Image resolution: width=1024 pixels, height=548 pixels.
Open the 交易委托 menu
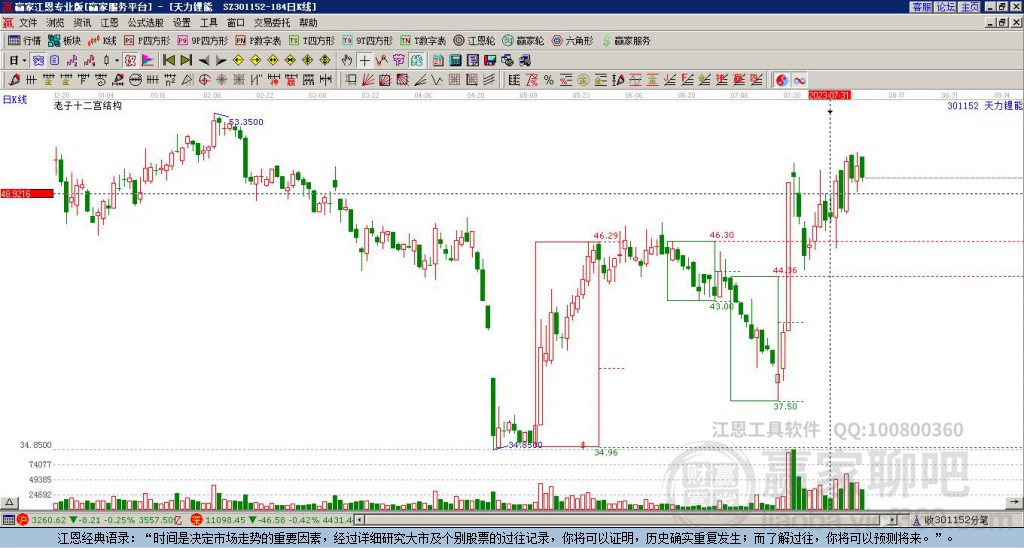[272, 23]
